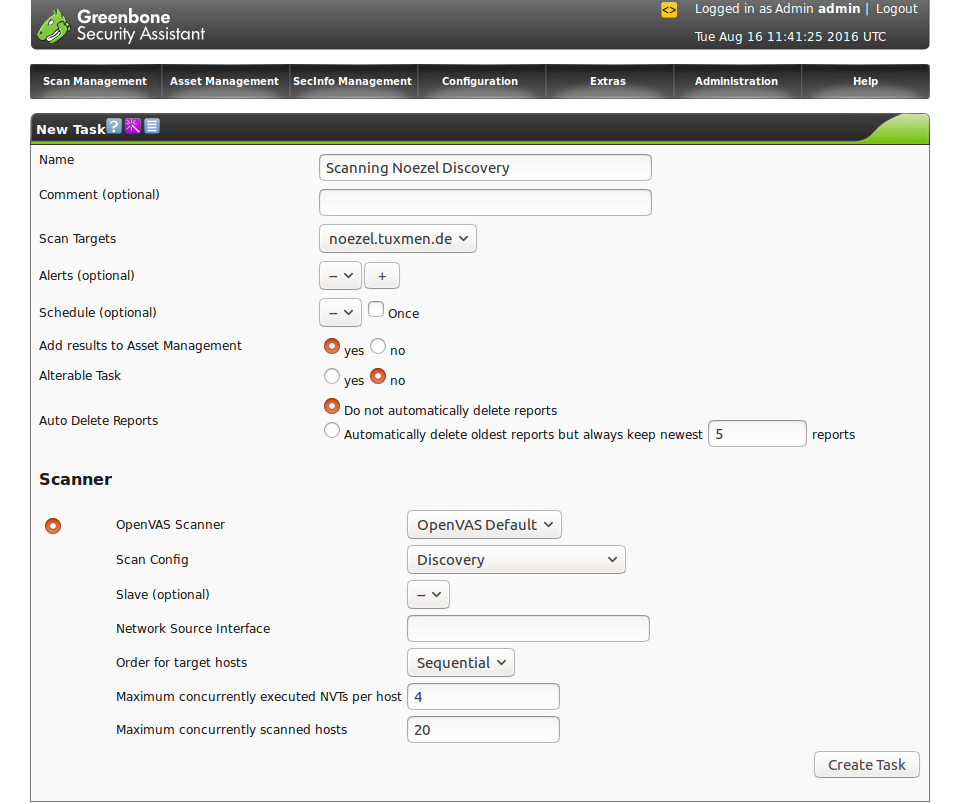The height and width of the screenshot is (804, 958).
Task: Open the OpenVAS Default scanner dropdown
Action: point(484,525)
